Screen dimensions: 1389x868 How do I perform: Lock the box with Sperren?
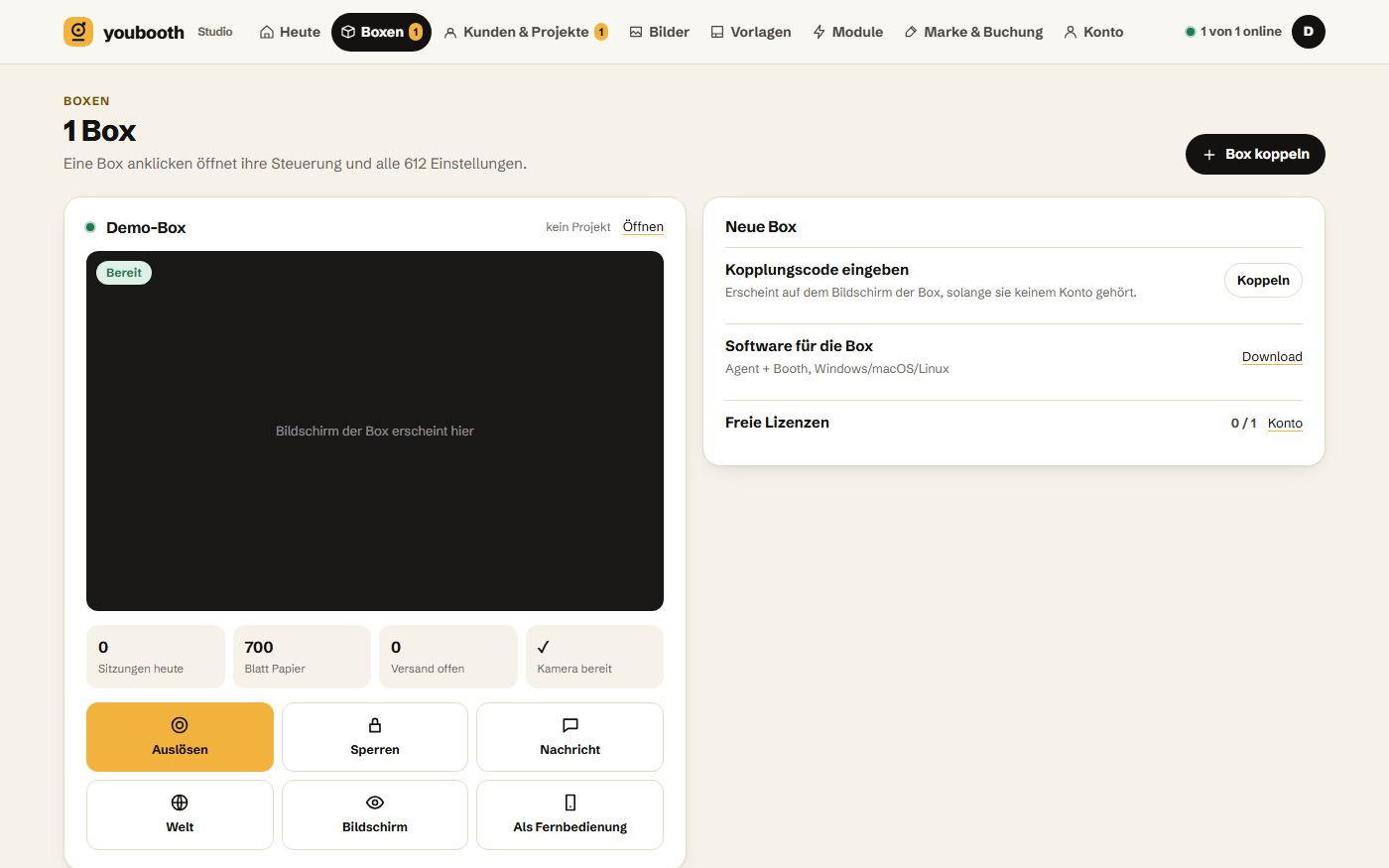[x=375, y=737]
